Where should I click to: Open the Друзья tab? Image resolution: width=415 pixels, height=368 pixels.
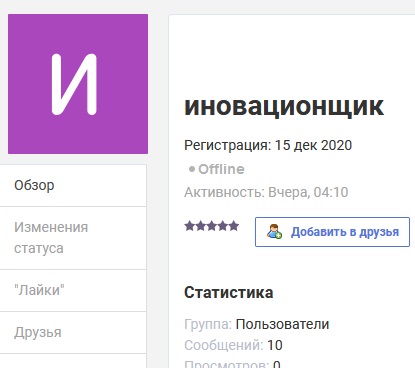(x=73, y=332)
